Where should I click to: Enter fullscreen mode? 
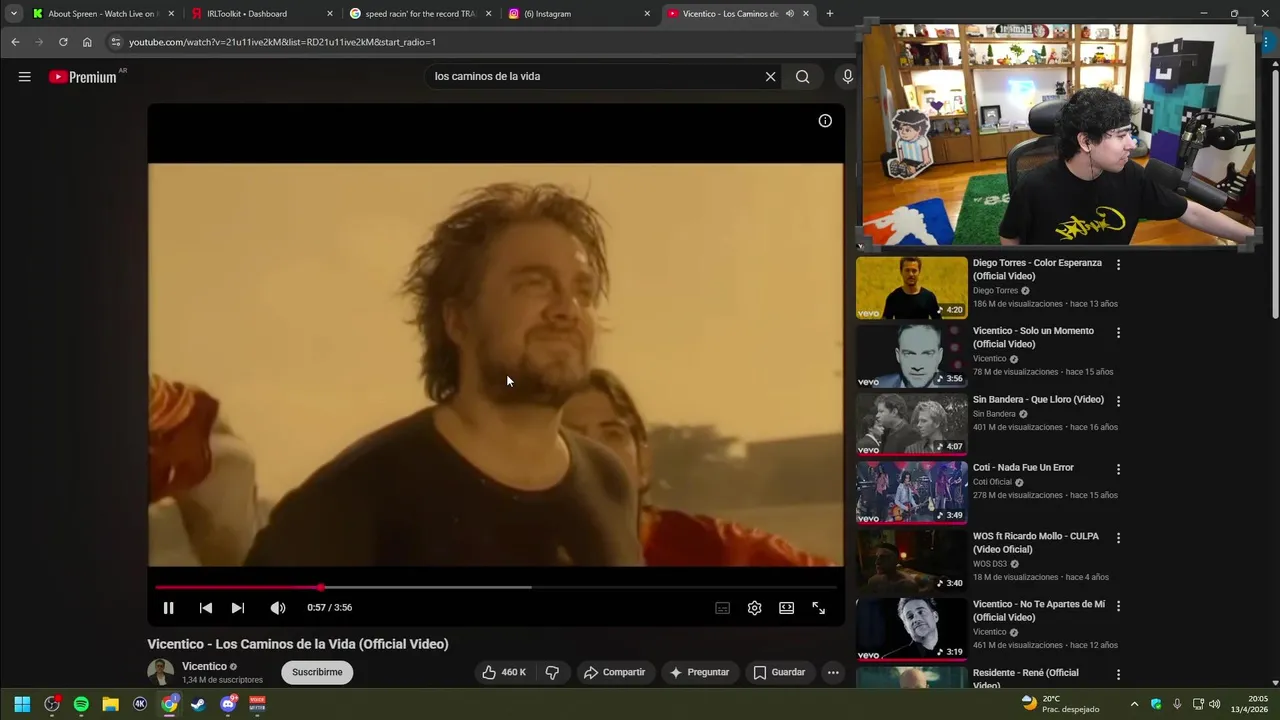[x=818, y=608]
